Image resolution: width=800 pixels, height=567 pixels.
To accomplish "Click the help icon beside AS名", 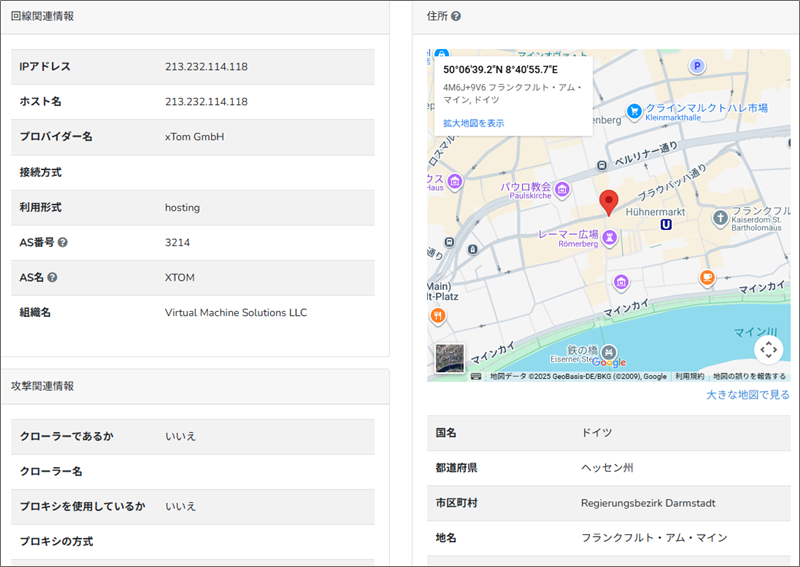I will pyautogui.click(x=52, y=277).
